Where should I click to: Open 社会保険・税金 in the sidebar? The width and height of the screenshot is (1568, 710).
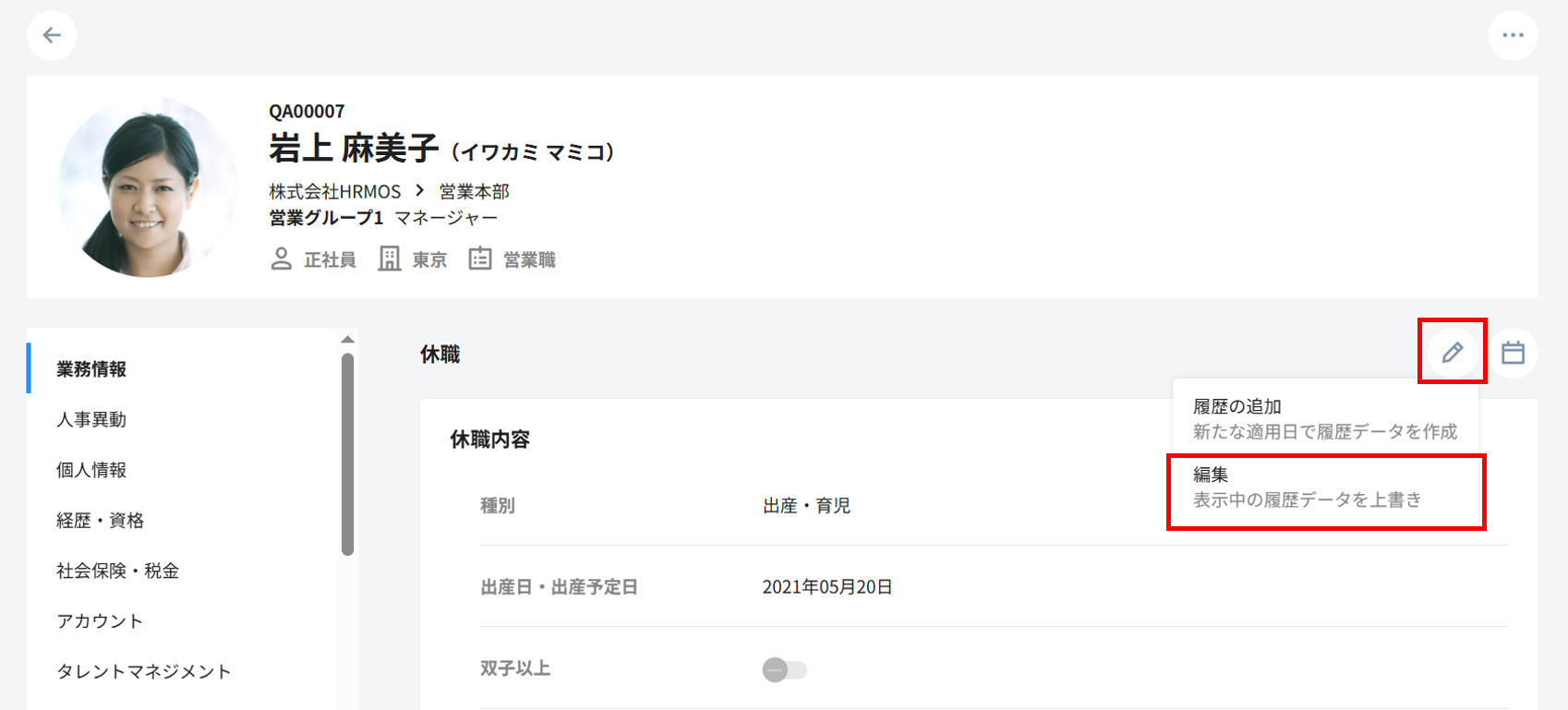coord(117,572)
